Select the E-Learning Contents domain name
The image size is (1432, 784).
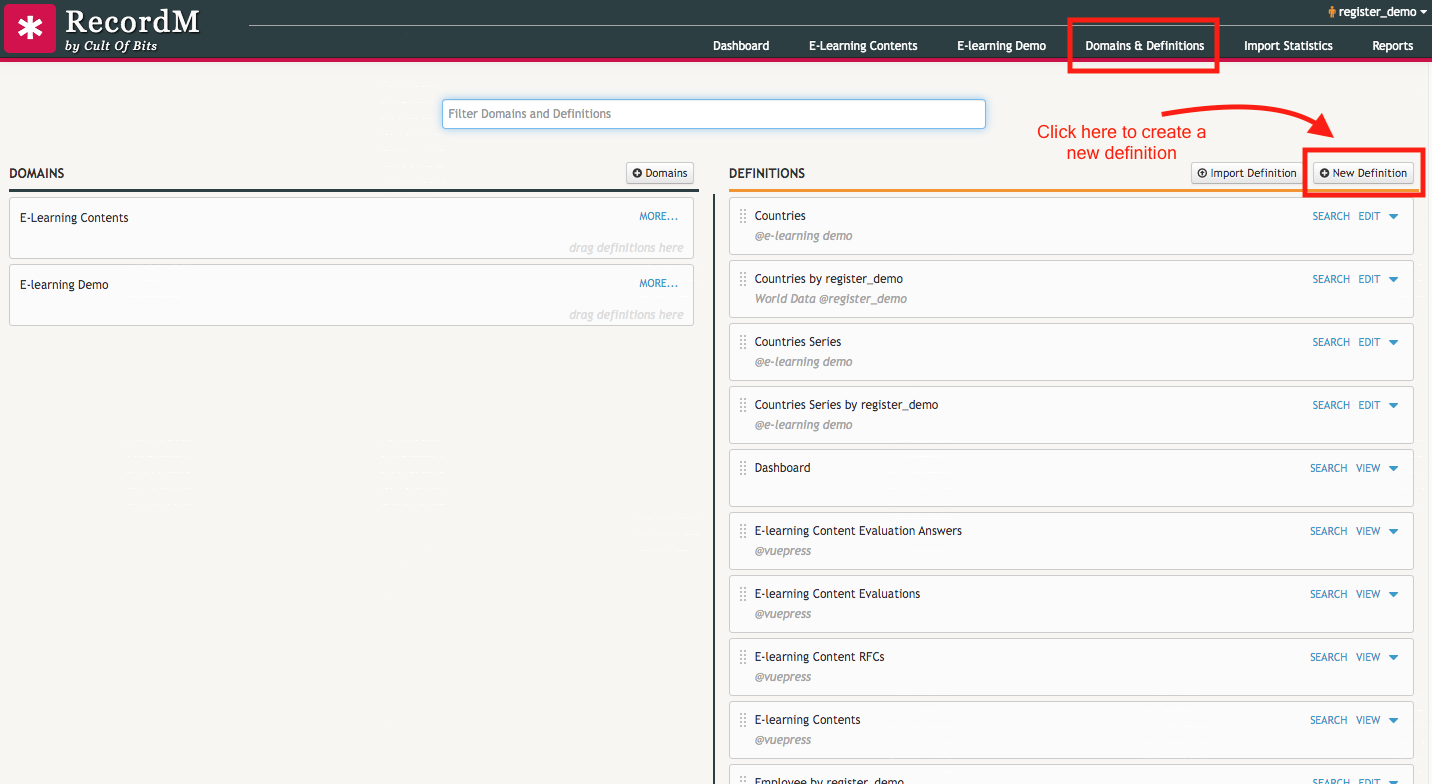(x=74, y=218)
